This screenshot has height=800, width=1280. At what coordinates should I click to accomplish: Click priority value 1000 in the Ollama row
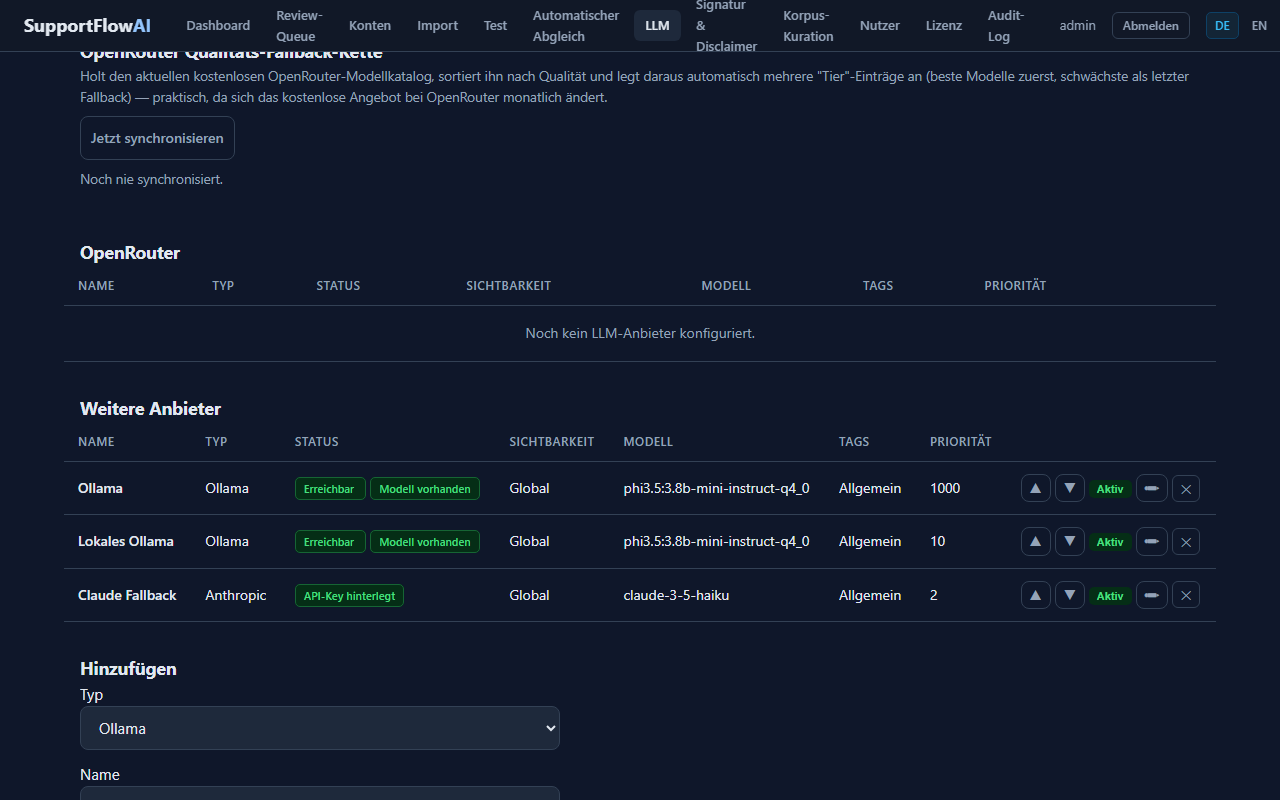(945, 488)
